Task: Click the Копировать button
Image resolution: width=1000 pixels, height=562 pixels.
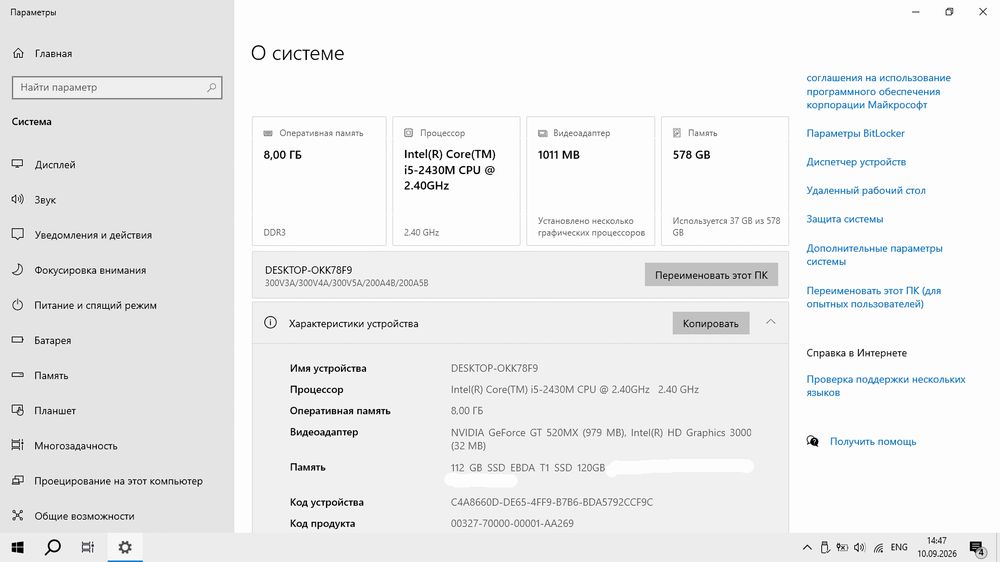Action: point(710,323)
